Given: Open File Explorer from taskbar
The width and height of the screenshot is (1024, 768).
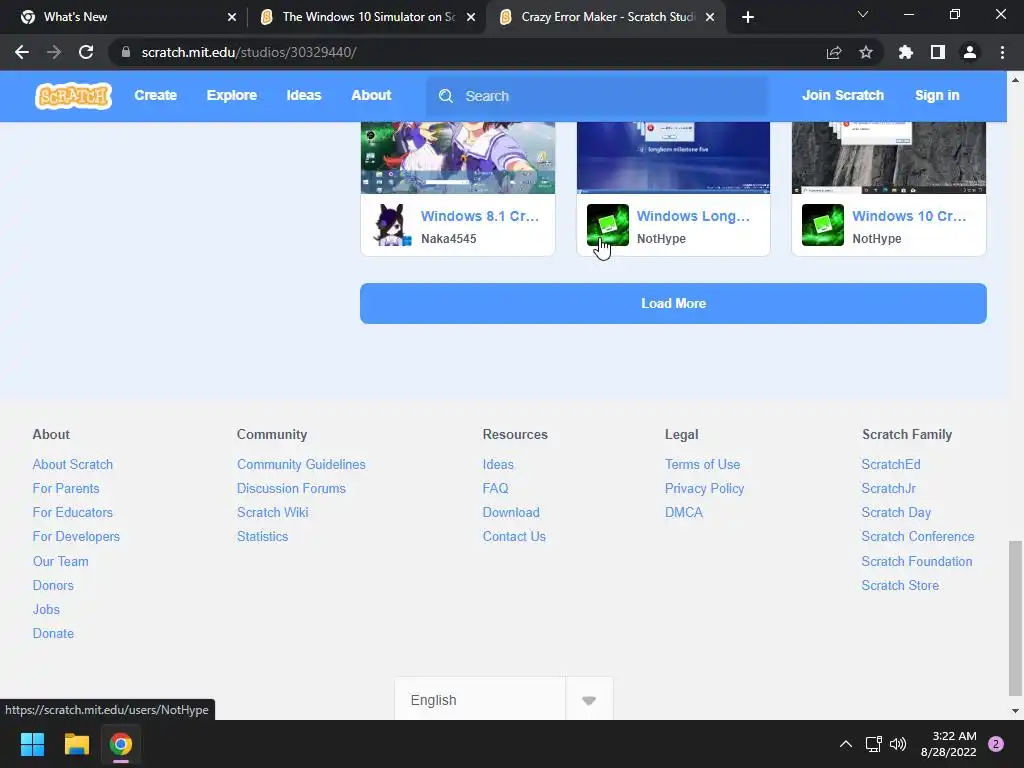Looking at the screenshot, I should tap(76, 744).
